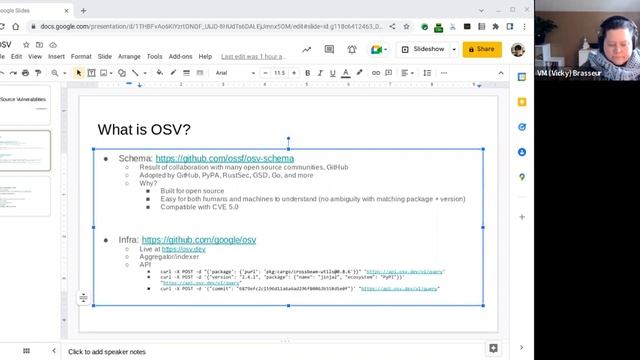This screenshot has height=360, width=640.
Task: Open the Format menu
Action: [x=81, y=57]
